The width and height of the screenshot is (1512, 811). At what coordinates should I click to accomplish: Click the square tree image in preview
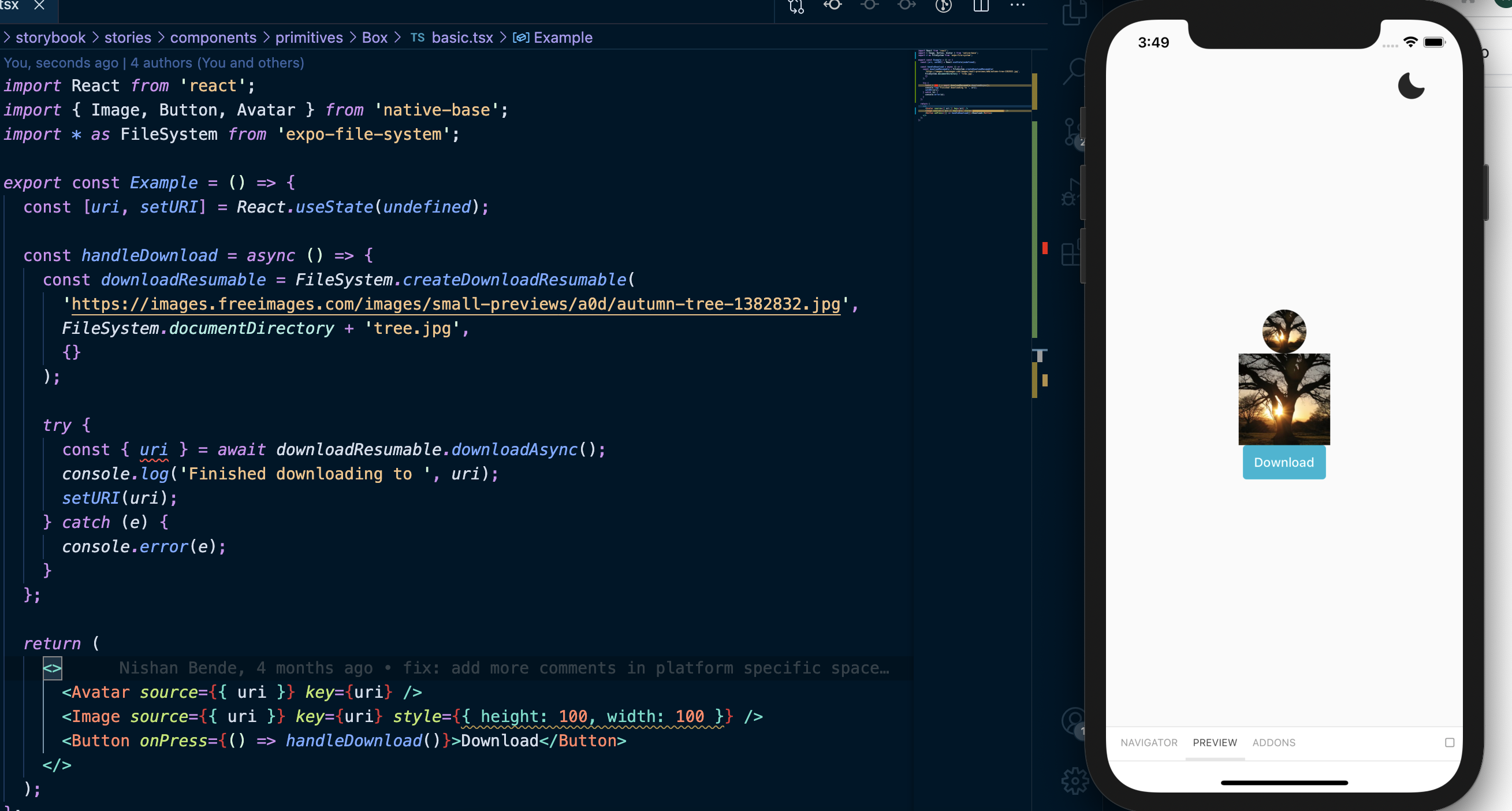pyautogui.click(x=1284, y=399)
